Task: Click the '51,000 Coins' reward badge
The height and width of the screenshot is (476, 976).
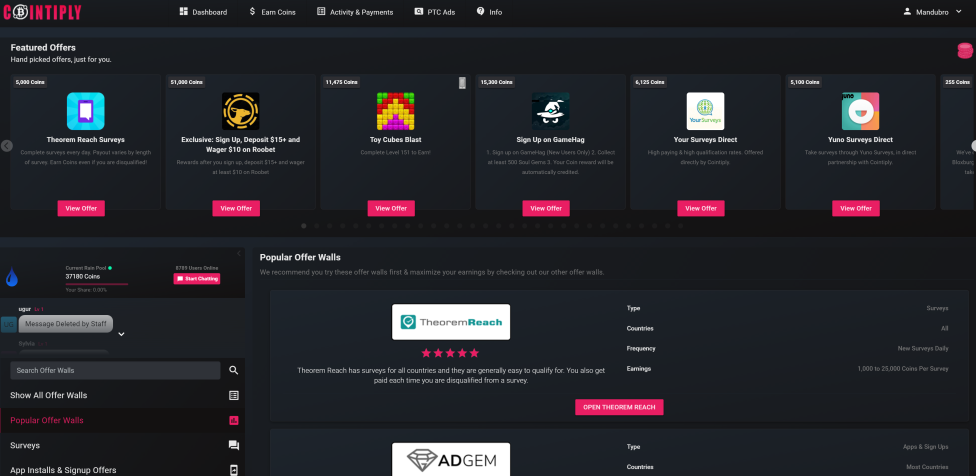Action: pyautogui.click(x=187, y=82)
